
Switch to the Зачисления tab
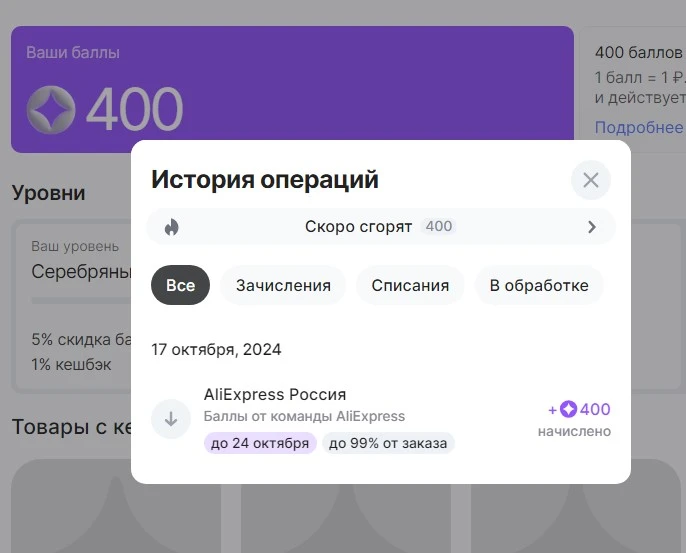coord(283,285)
